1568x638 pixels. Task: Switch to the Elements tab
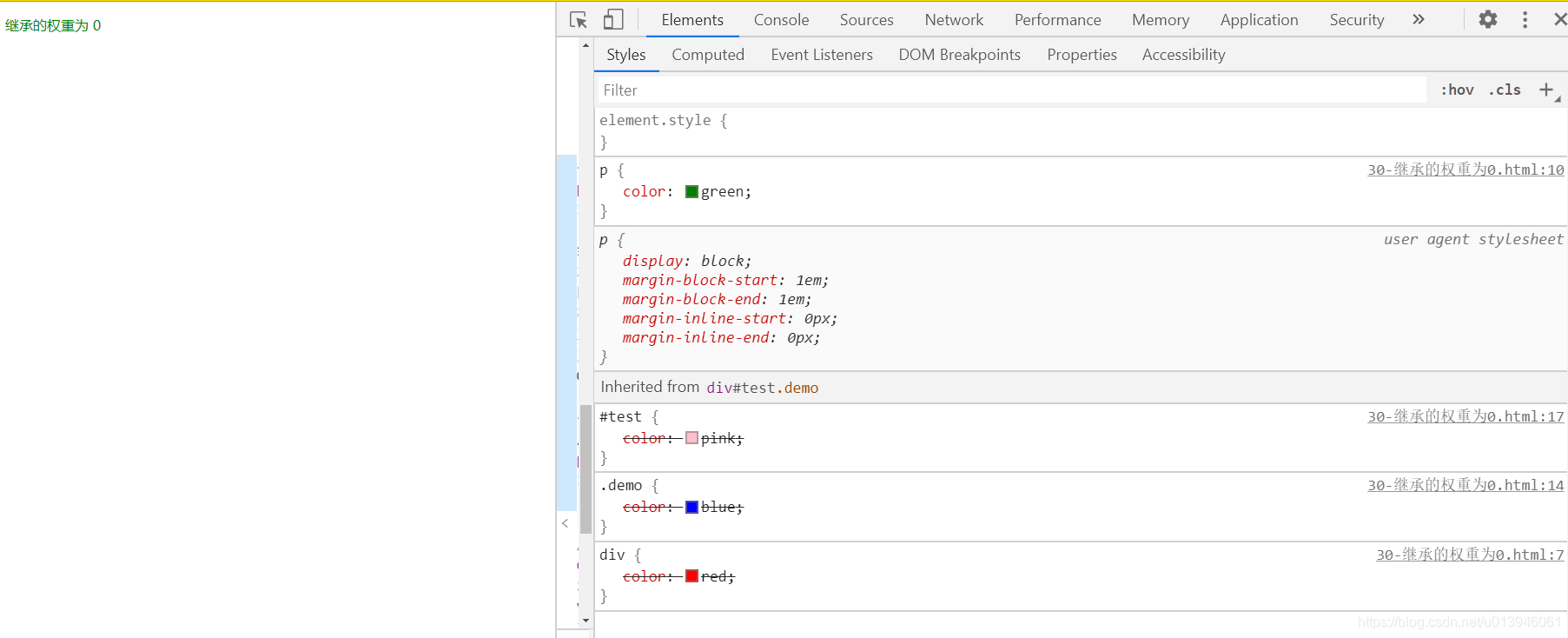692,19
